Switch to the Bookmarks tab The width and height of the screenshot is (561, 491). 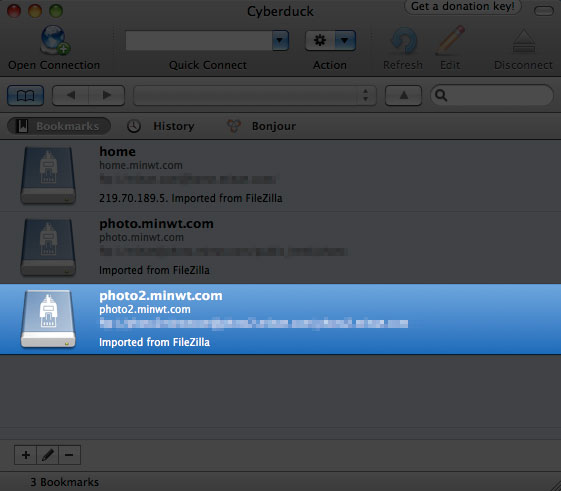point(59,126)
